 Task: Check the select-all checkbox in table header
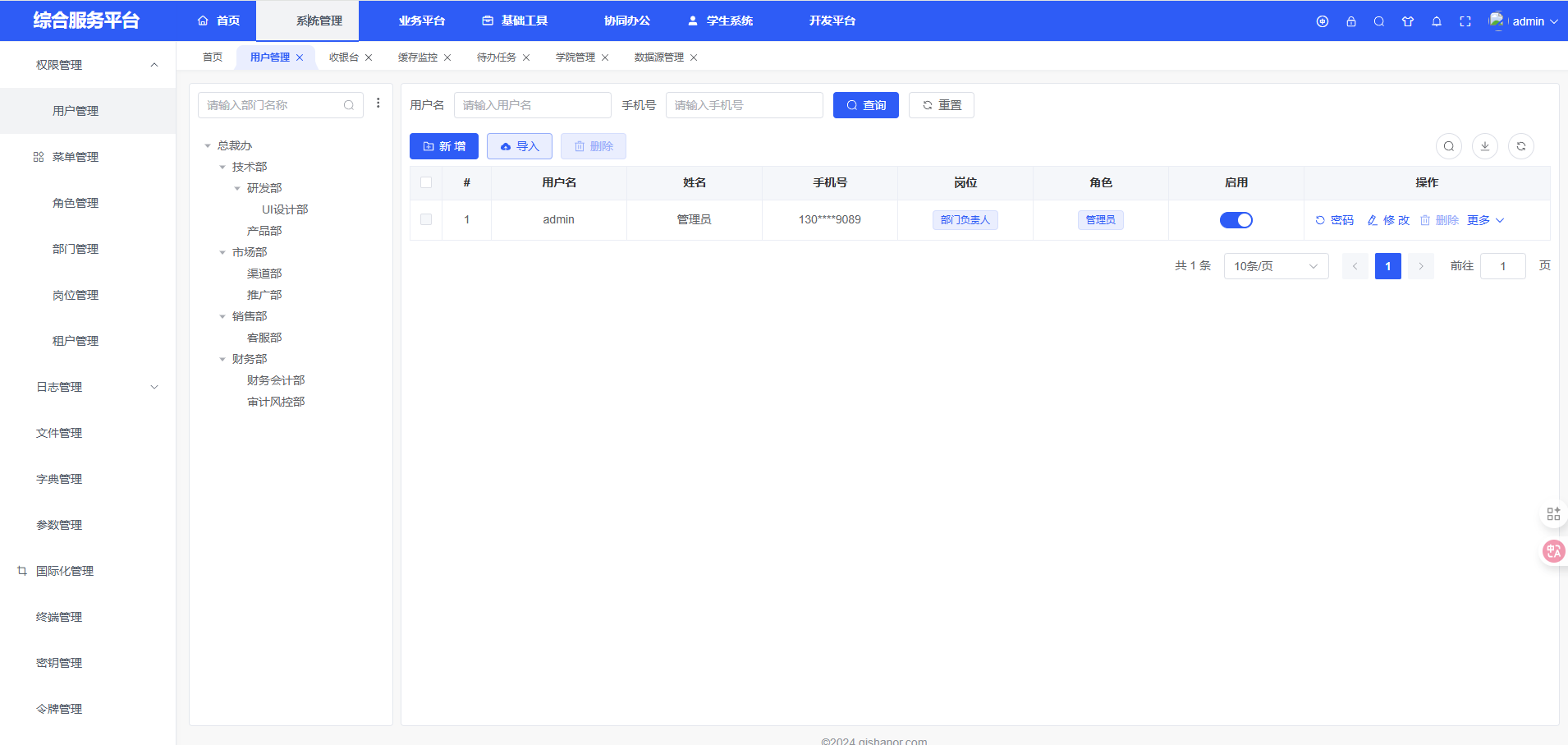426,182
